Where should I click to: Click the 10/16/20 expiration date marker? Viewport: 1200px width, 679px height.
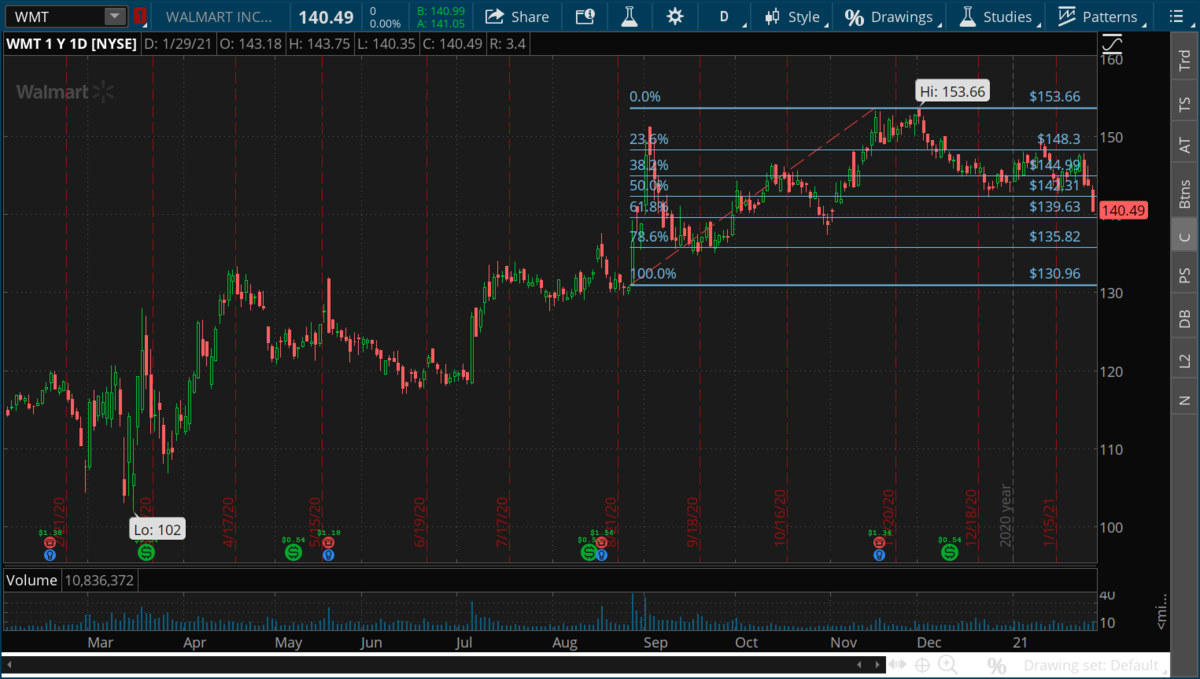pyautogui.click(x=779, y=517)
